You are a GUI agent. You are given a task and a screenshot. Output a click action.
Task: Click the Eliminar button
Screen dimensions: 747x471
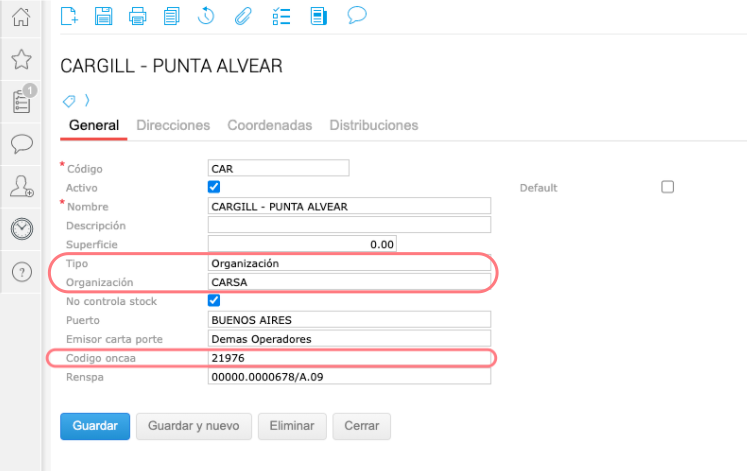[292, 426]
